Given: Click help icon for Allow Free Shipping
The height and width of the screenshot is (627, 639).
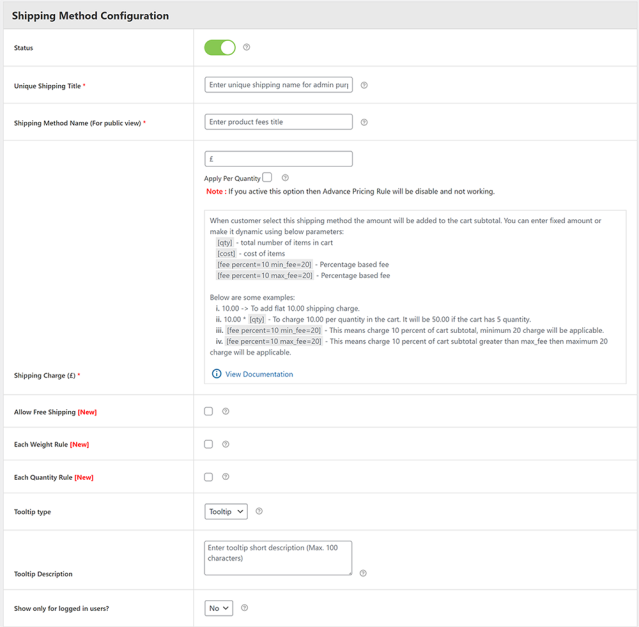Looking at the screenshot, I should pyautogui.click(x=225, y=411).
